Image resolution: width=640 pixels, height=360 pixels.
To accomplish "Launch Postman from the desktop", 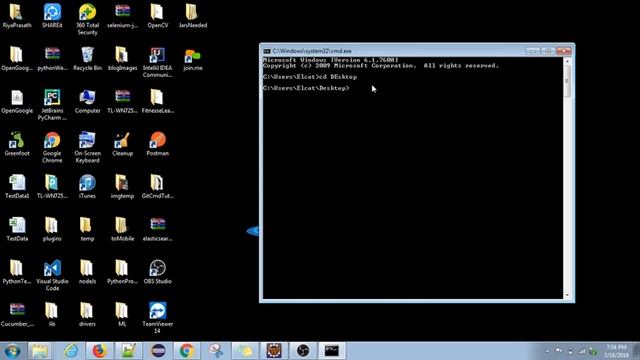I will pyautogui.click(x=158, y=144).
